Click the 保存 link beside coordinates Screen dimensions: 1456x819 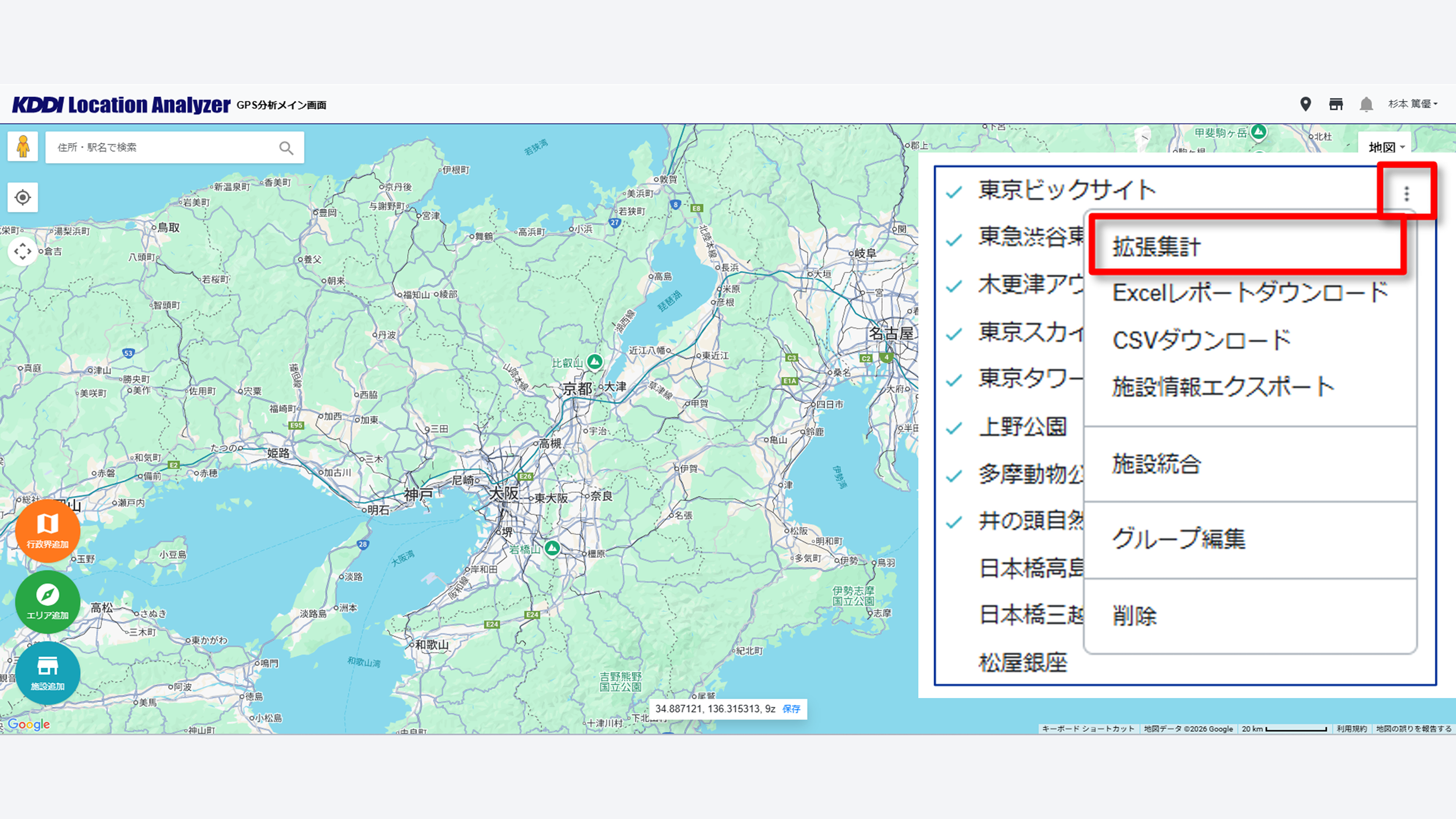pos(791,709)
